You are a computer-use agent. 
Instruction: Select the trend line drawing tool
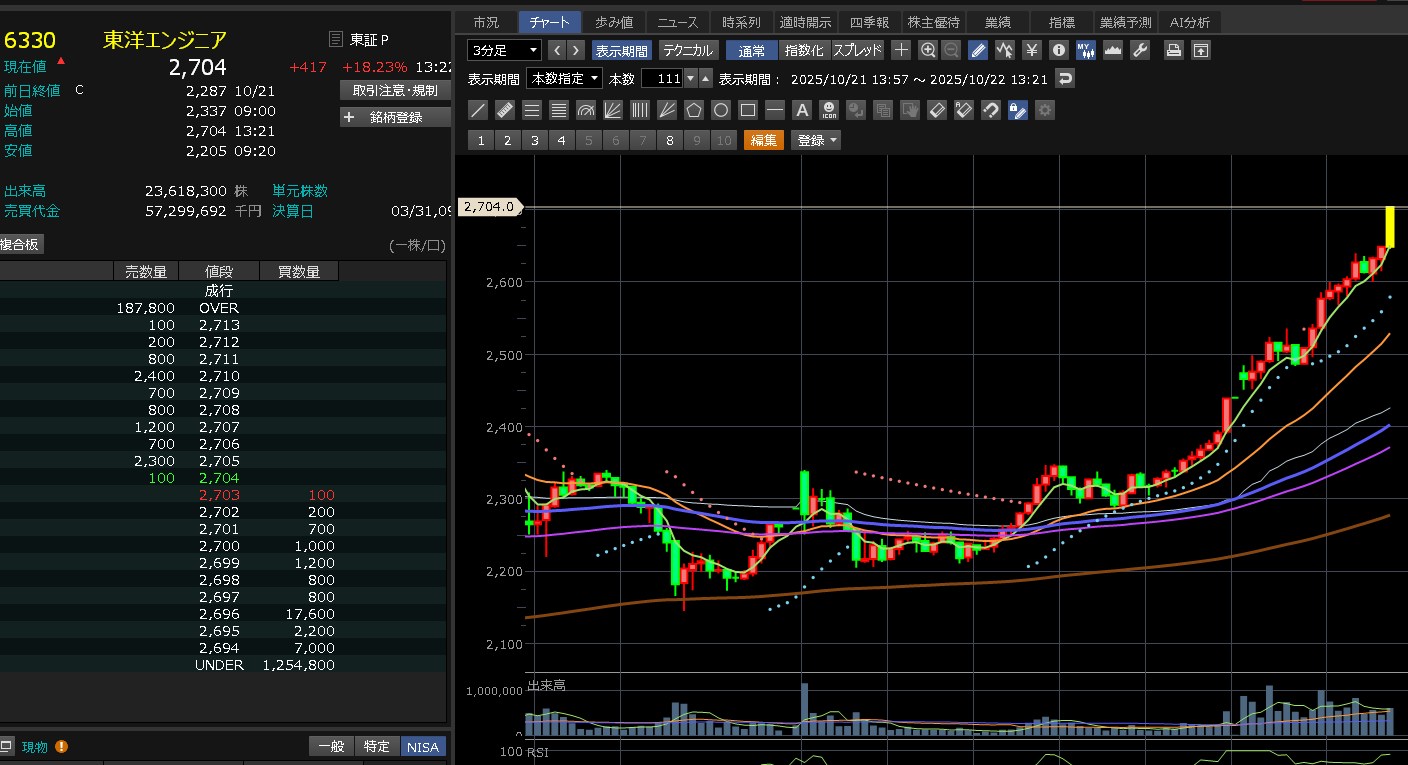pyautogui.click(x=479, y=110)
